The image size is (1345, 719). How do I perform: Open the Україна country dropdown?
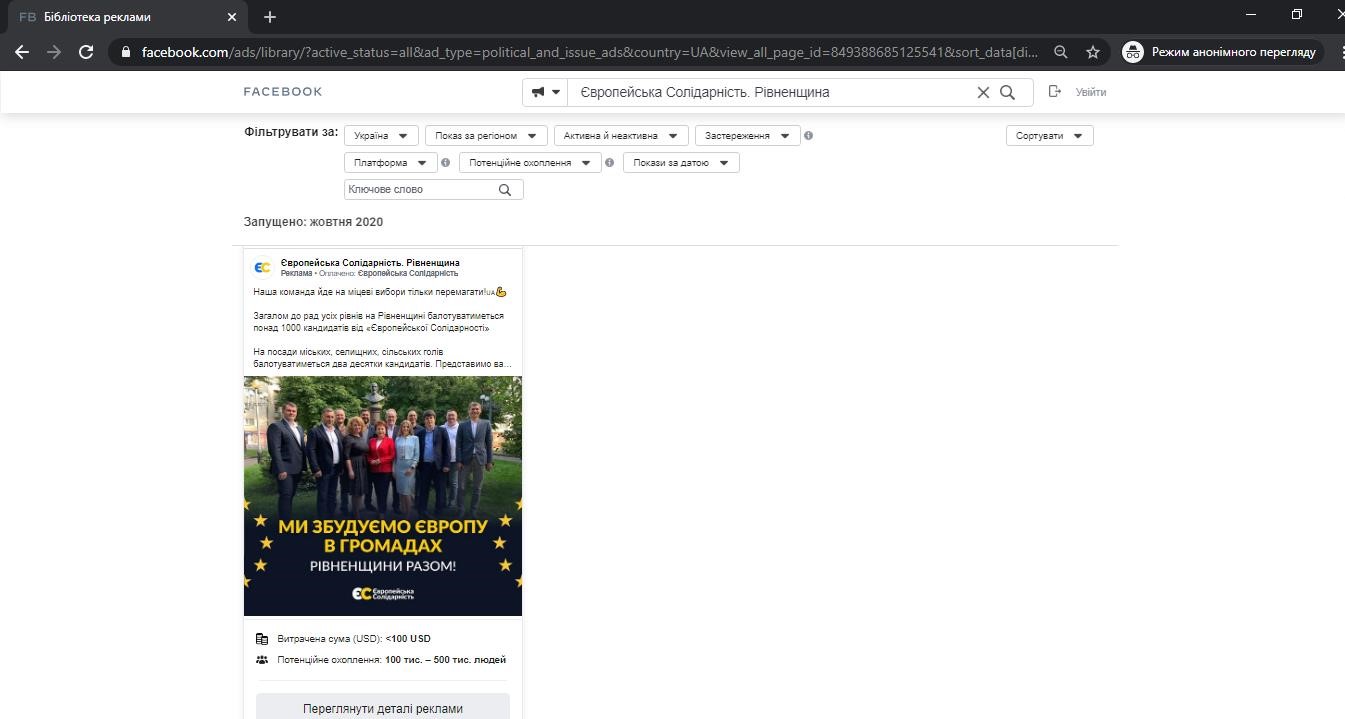click(x=382, y=135)
